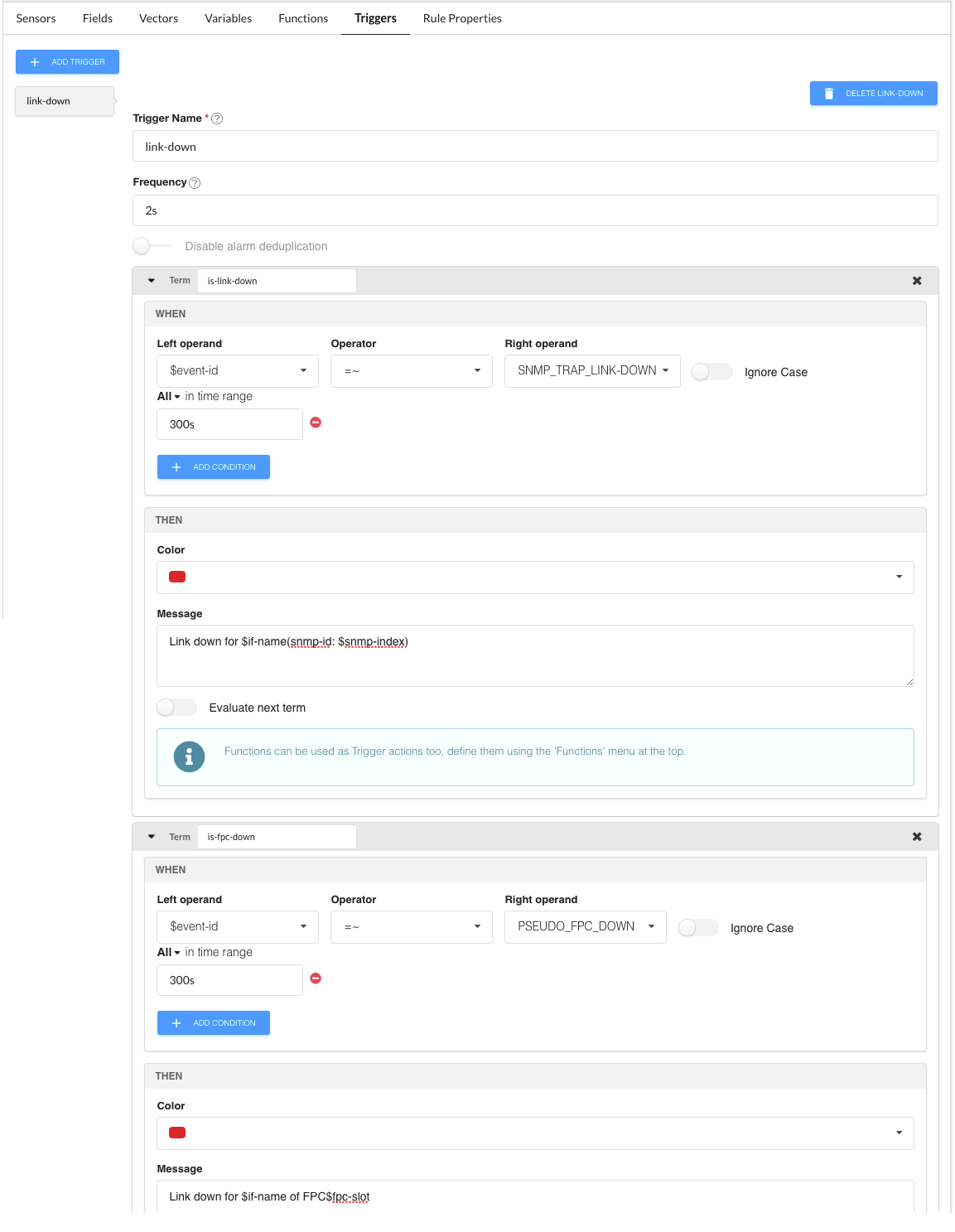Open the Rule Properties tab
Image resolution: width=955 pixels, height=1232 pixels.
pos(462,18)
